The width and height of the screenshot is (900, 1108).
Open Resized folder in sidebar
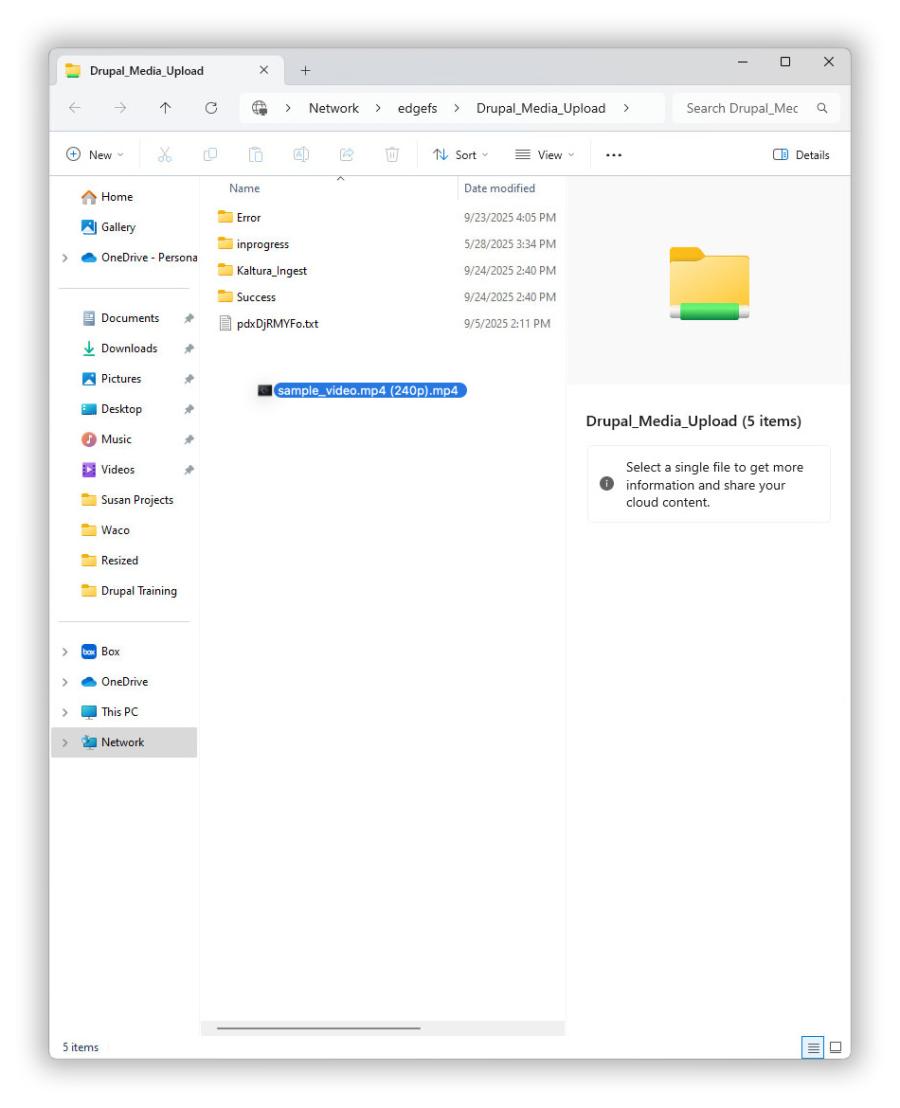click(x=119, y=561)
